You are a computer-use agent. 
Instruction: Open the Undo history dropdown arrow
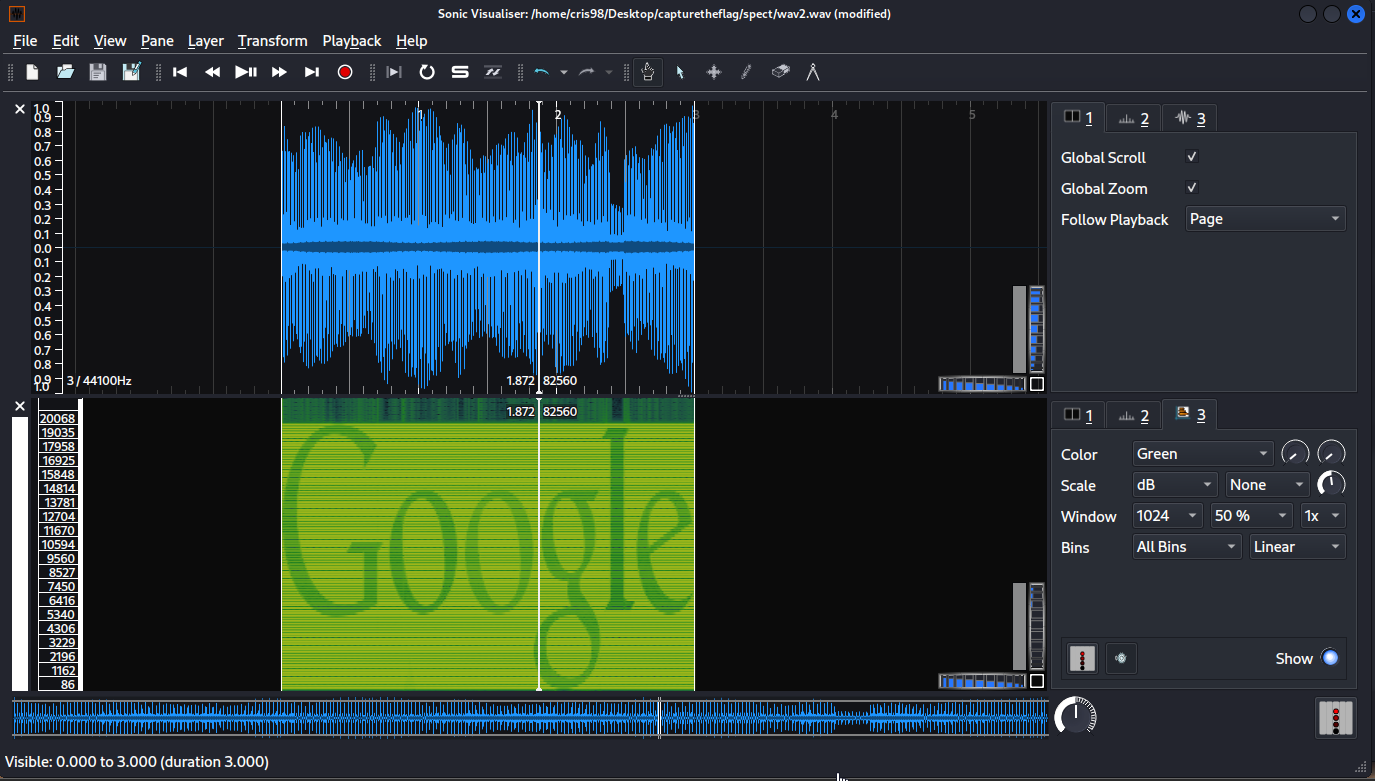coord(563,72)
